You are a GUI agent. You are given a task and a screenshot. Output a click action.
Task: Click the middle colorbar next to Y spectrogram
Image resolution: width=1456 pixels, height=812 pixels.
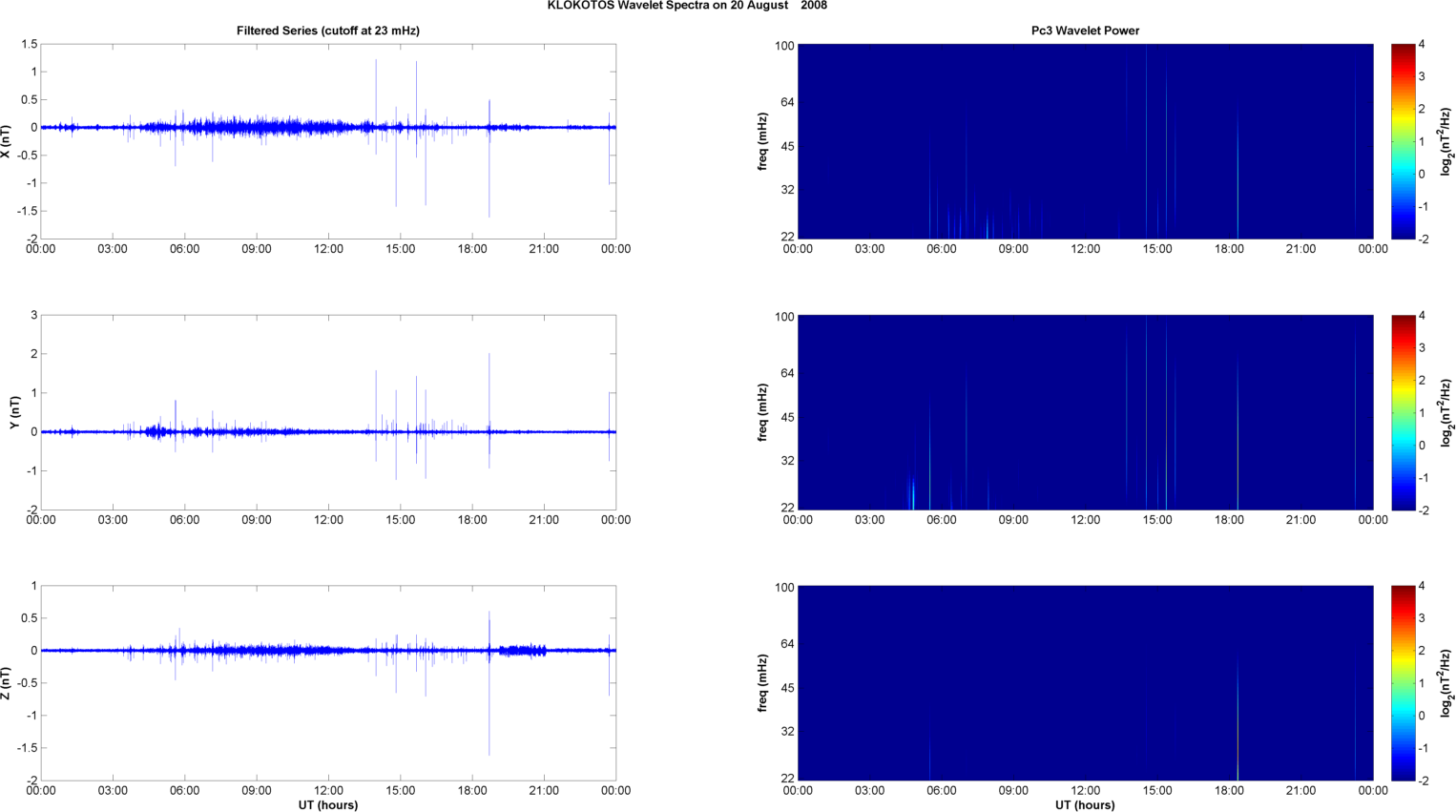pyautogui.click(x=1403, y=412)
